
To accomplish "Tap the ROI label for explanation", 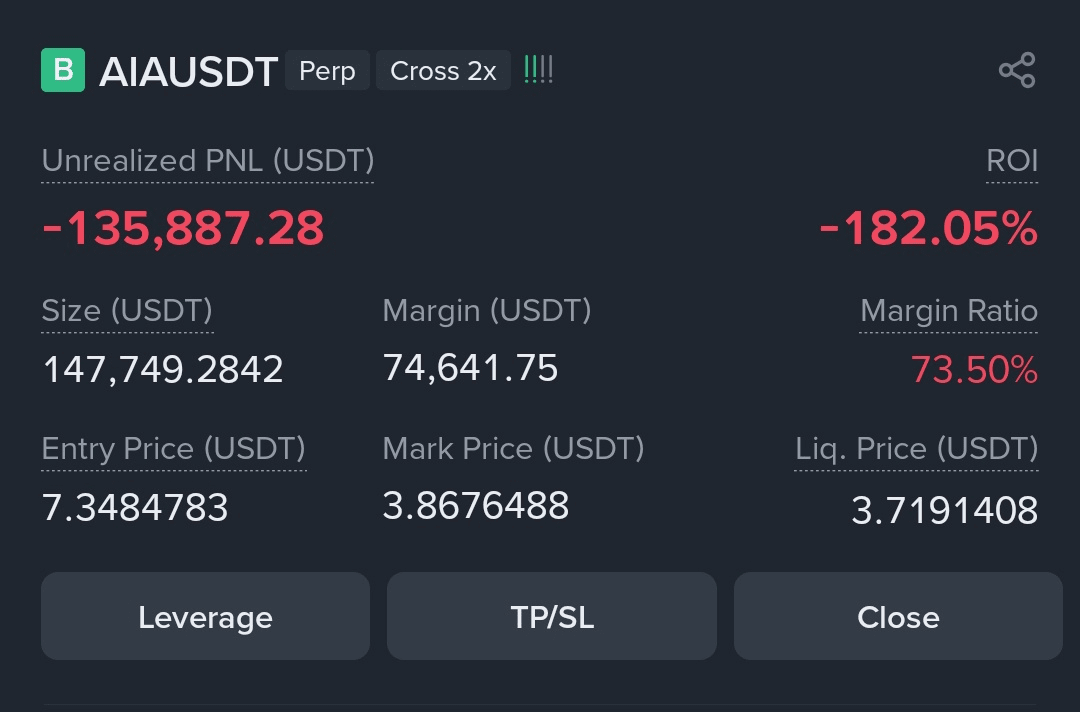I will (1012, 161).
